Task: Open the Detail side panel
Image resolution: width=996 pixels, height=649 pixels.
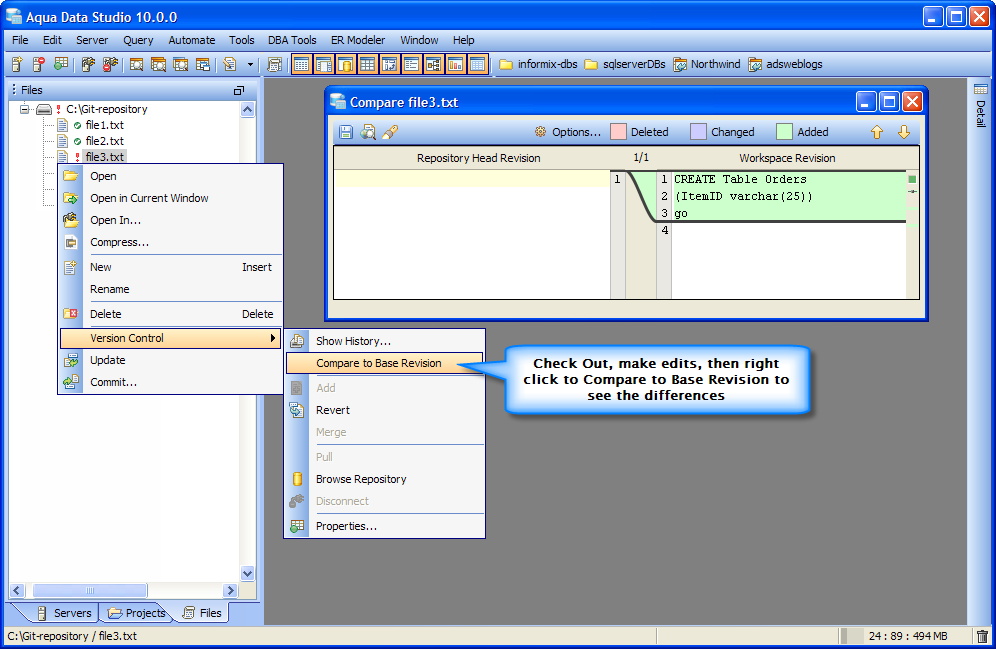Action: [x=981, y=105]
